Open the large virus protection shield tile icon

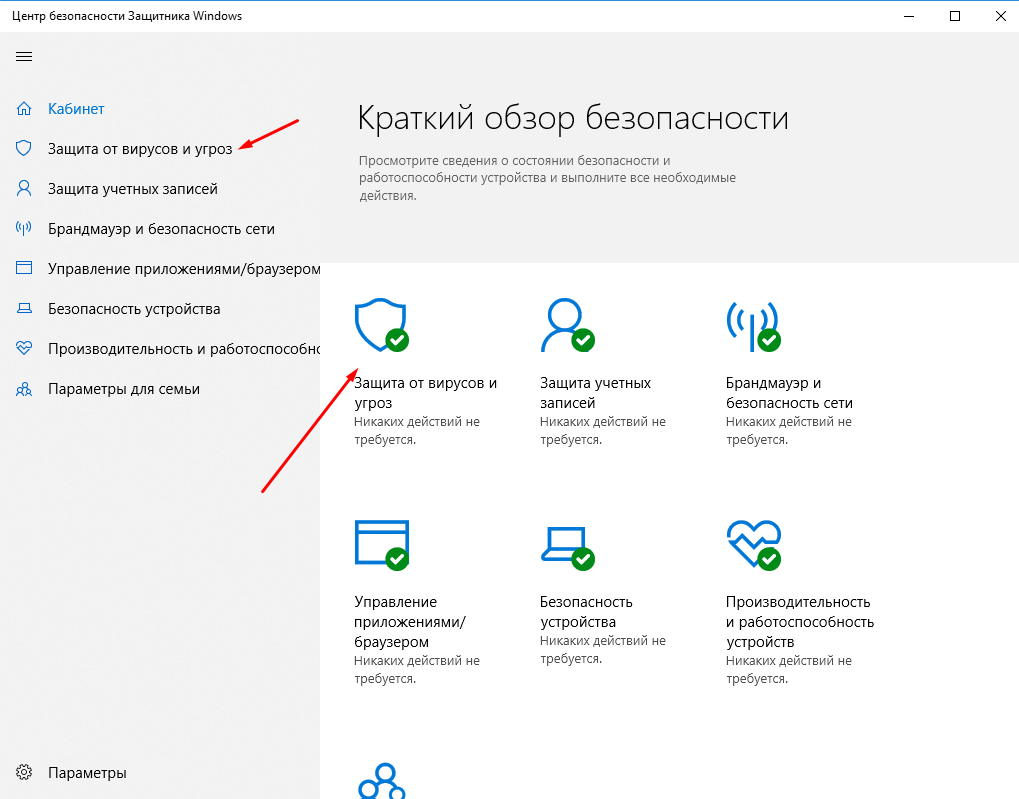click(x=381, y=324)
